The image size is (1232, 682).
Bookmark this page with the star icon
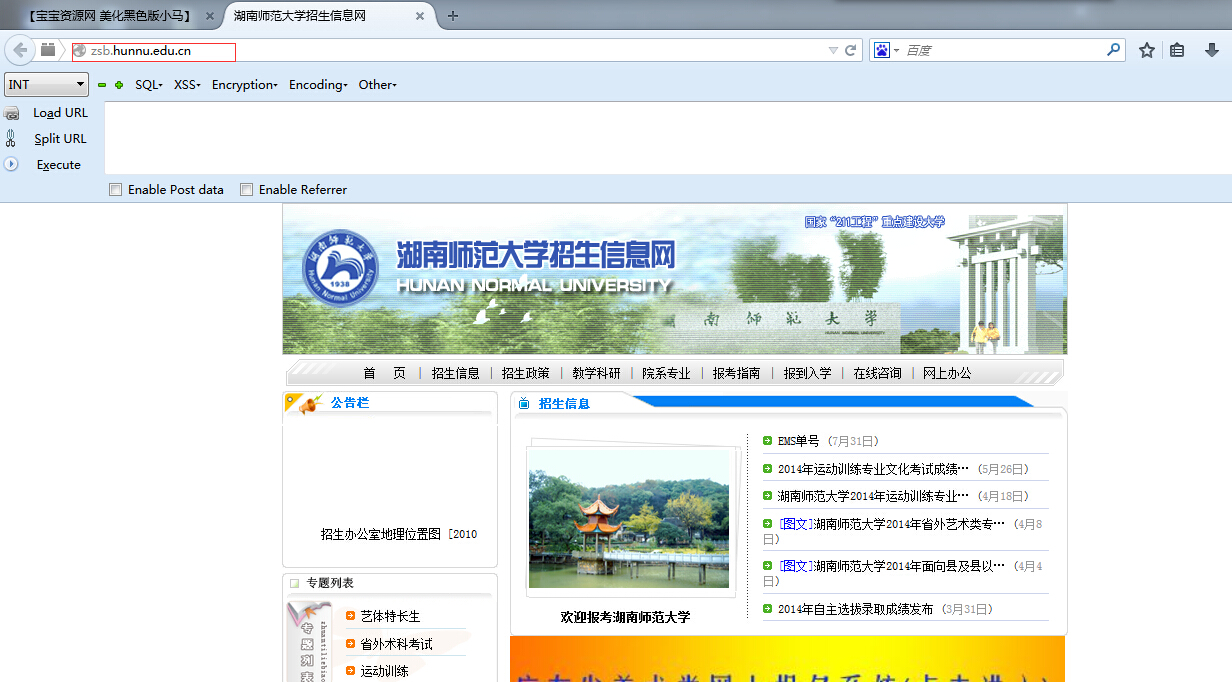click(1147, 50)
